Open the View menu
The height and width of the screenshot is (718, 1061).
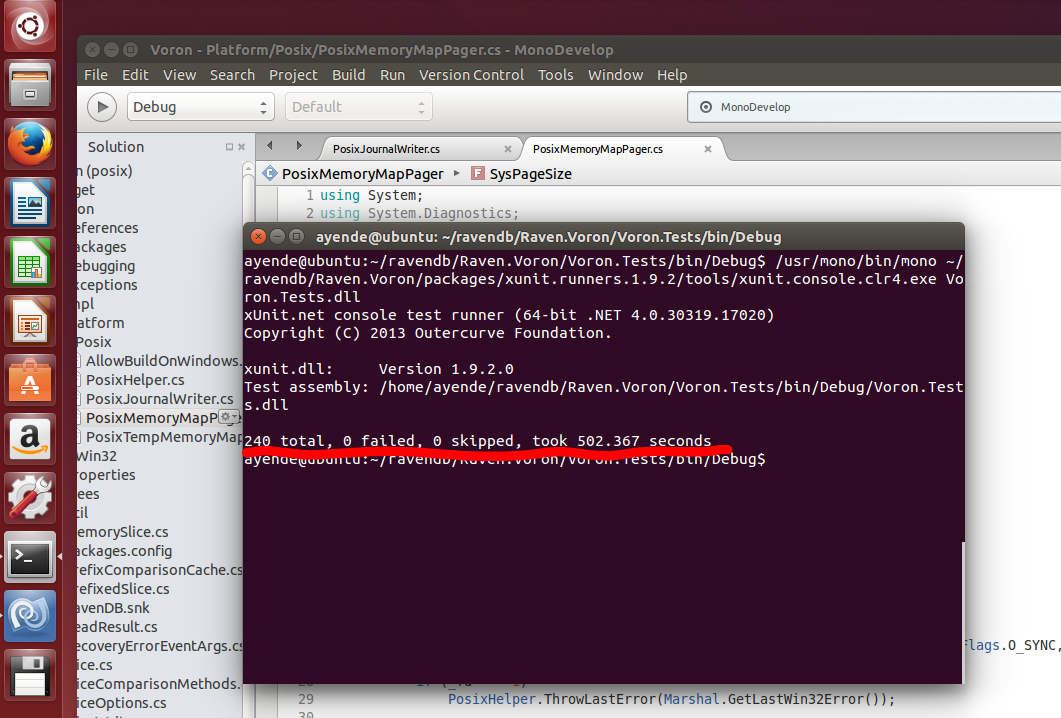(x=179, y=75)
